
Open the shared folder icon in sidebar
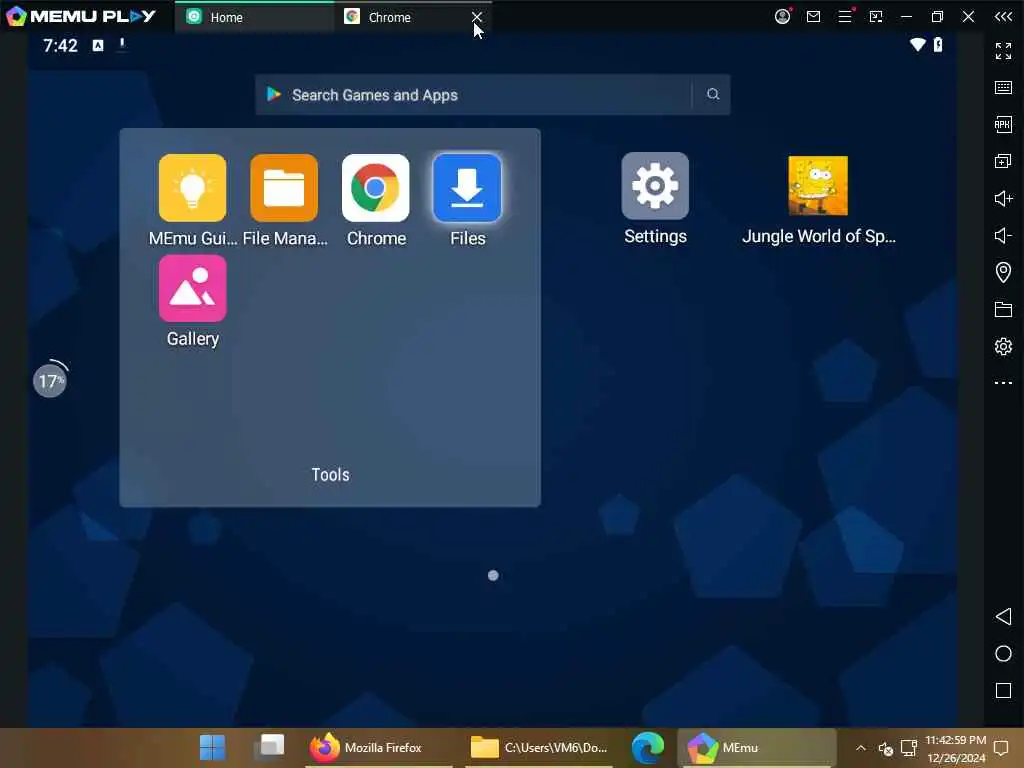(x=1003, y=309)
